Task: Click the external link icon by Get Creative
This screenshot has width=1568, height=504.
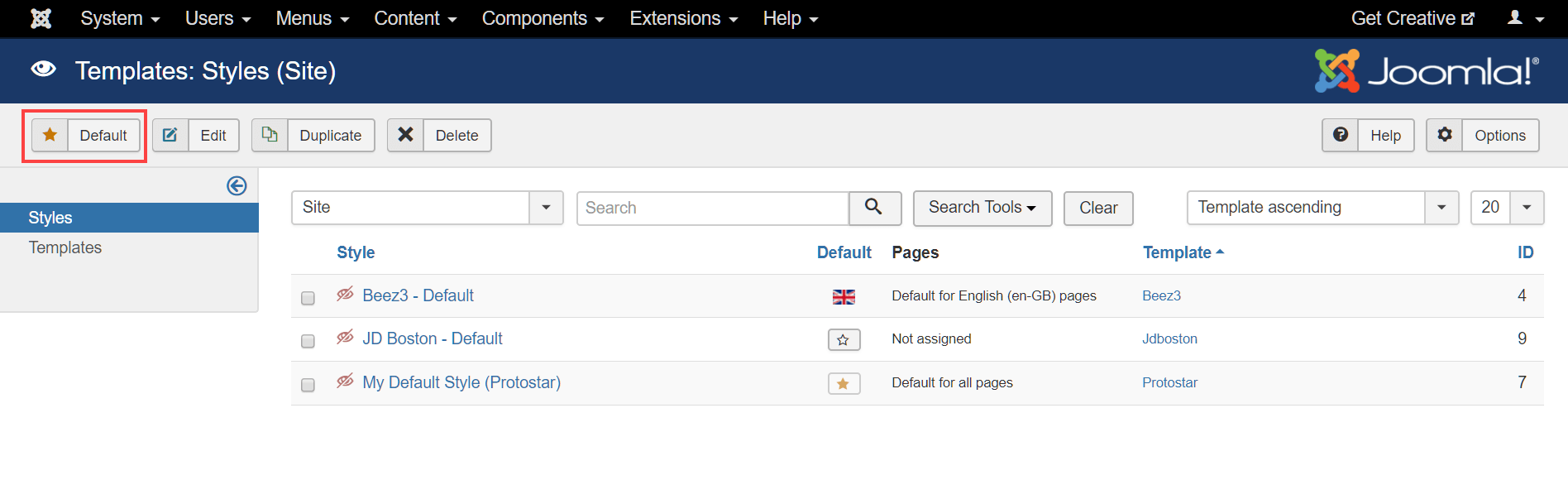Action: pos(1468,19)
